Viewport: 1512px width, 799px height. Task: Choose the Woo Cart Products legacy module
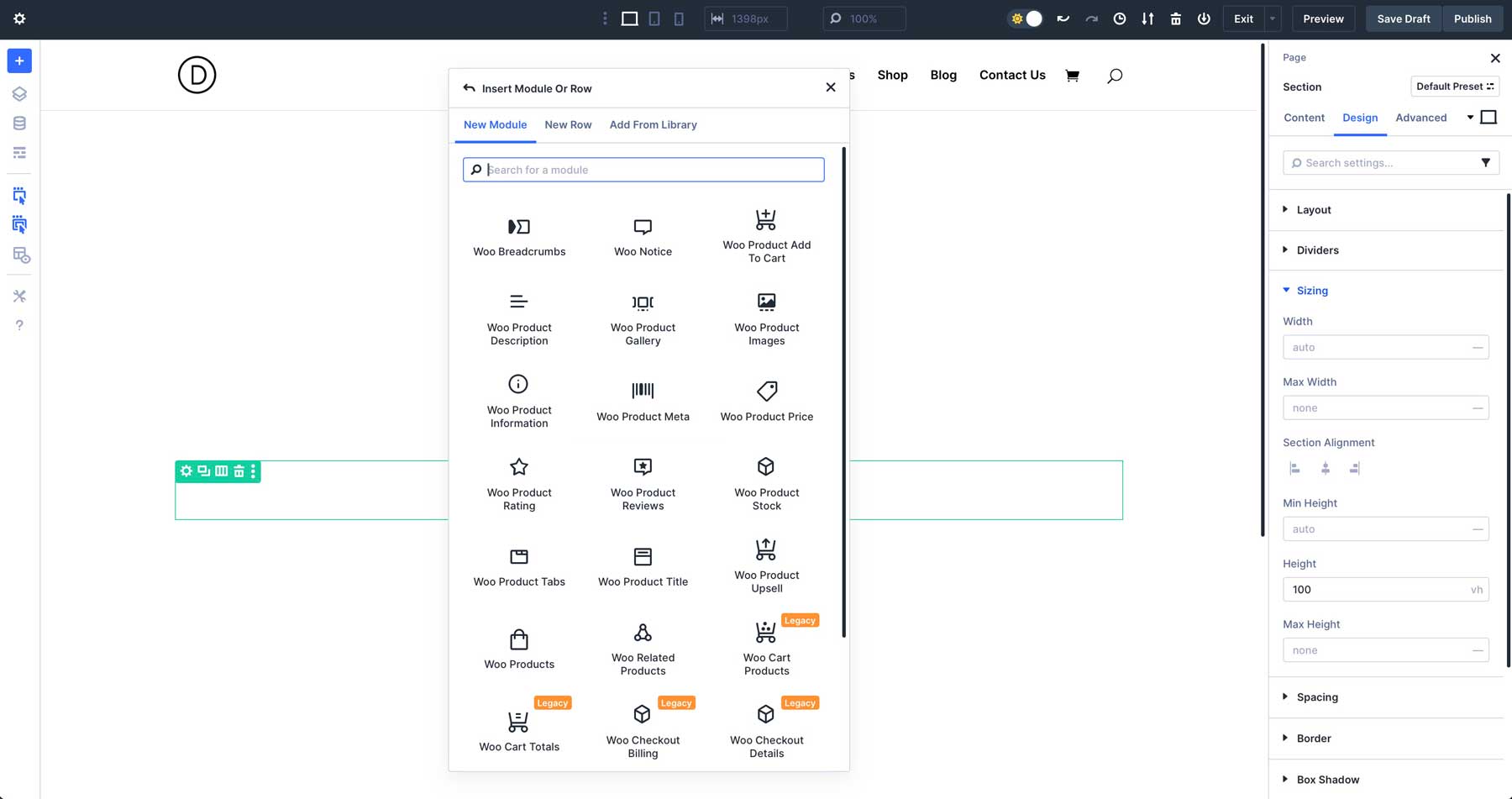tap(765, 647)
